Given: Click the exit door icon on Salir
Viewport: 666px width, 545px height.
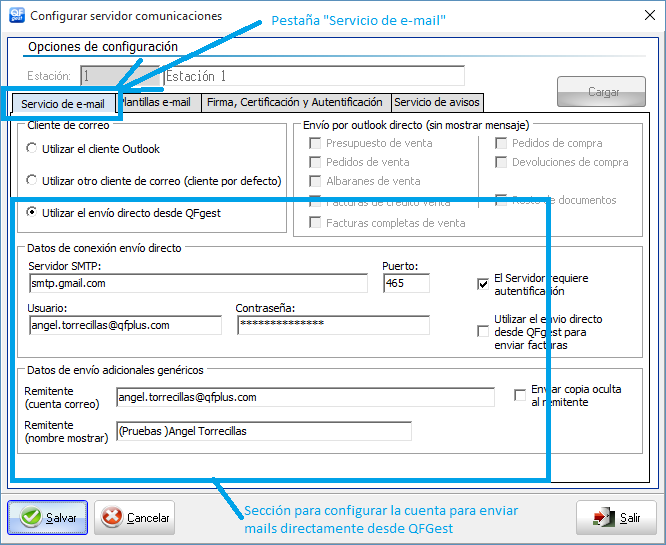Looking at the screenshot, I should click(x=604, y=517).
